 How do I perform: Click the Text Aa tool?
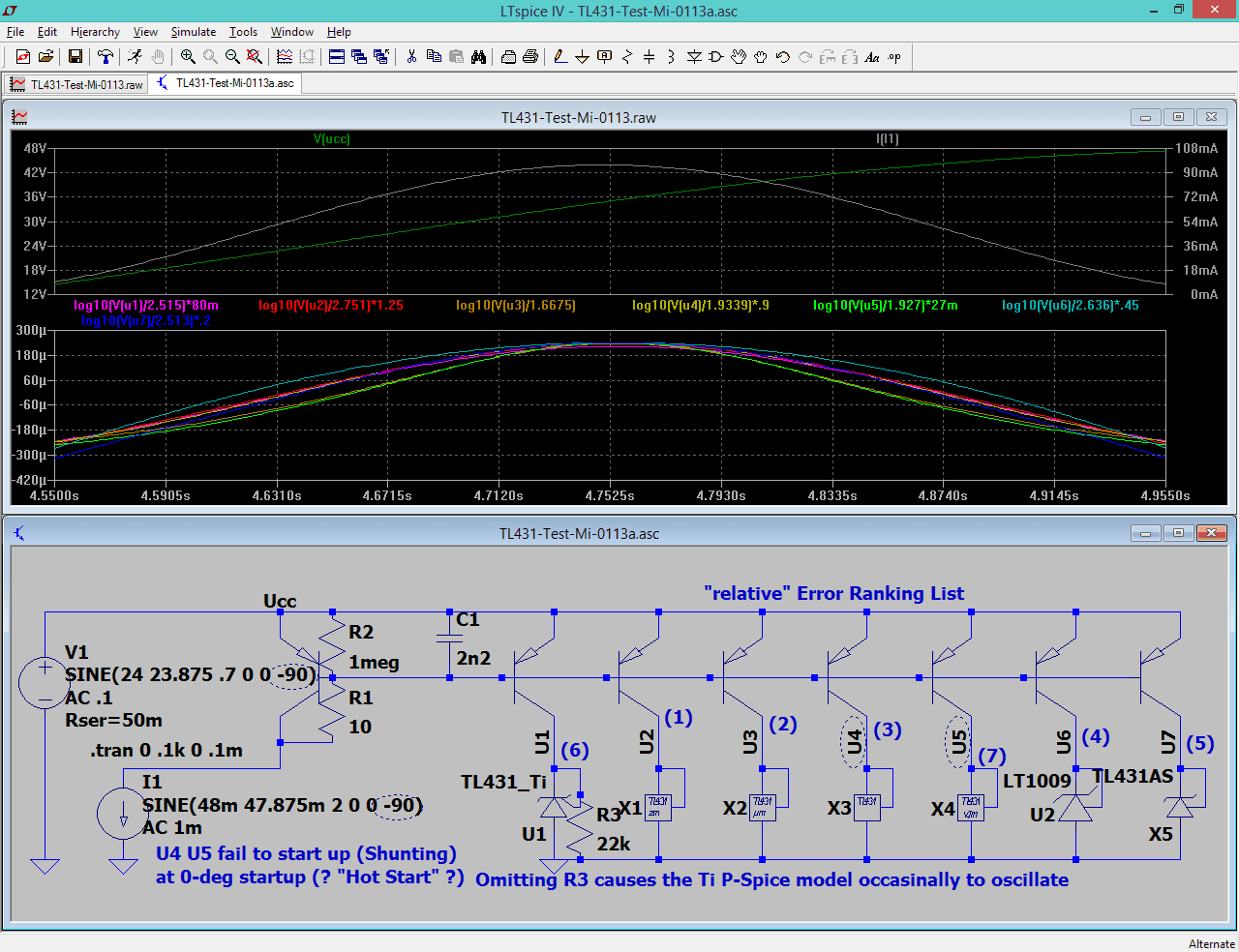871,57
